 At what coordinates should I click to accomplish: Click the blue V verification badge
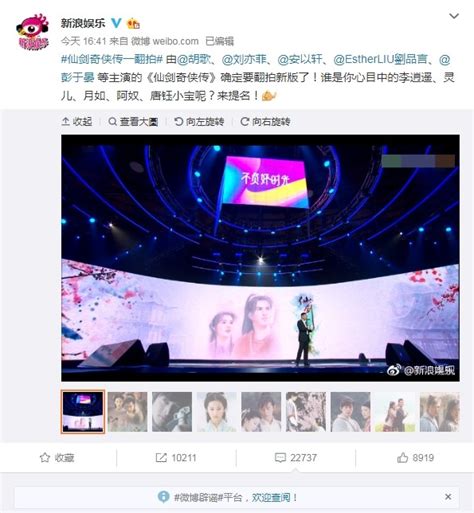116,23
